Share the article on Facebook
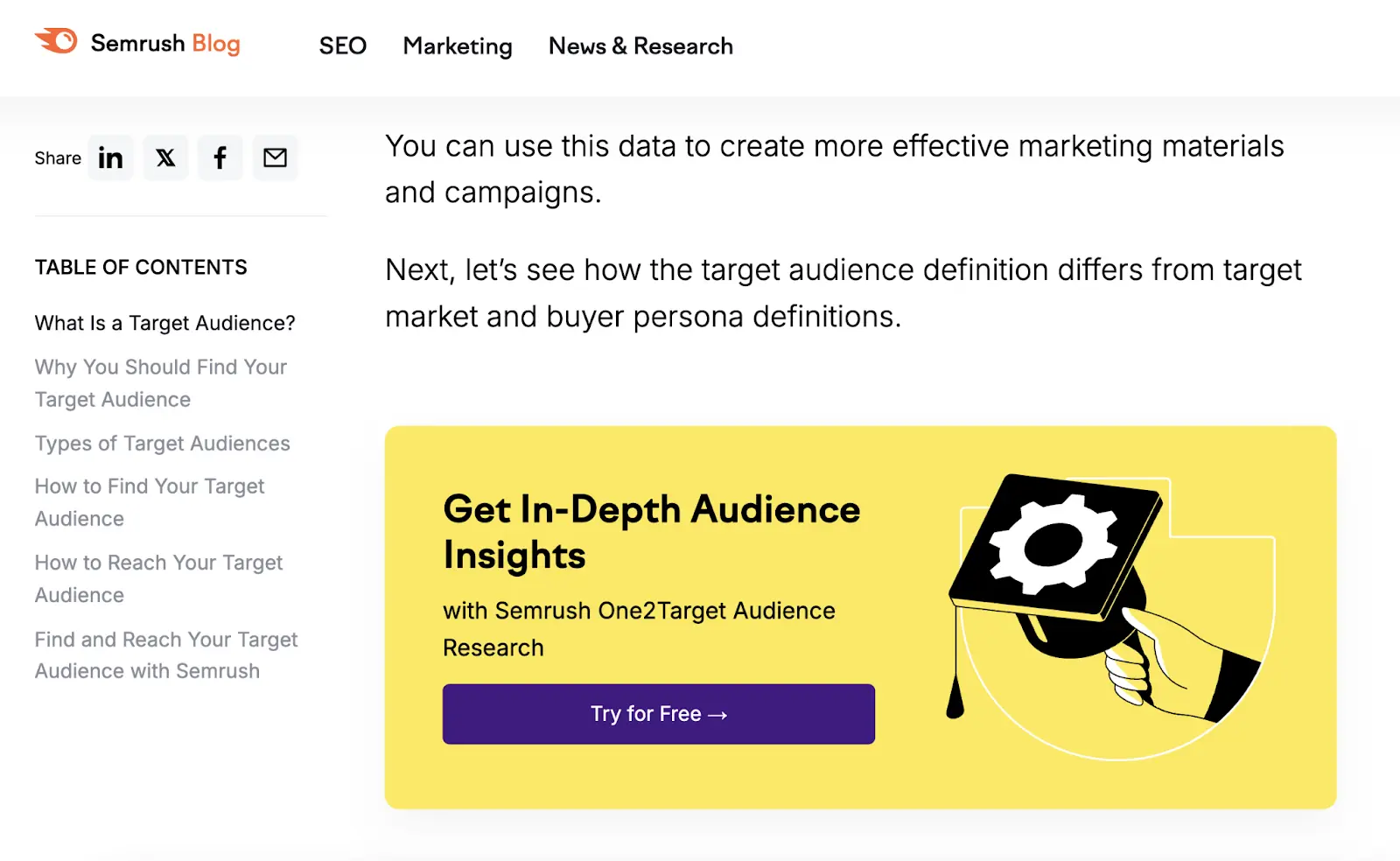The height and width of the screenshot is (861, 1400). pyautogui.click(x=220, y=157)
